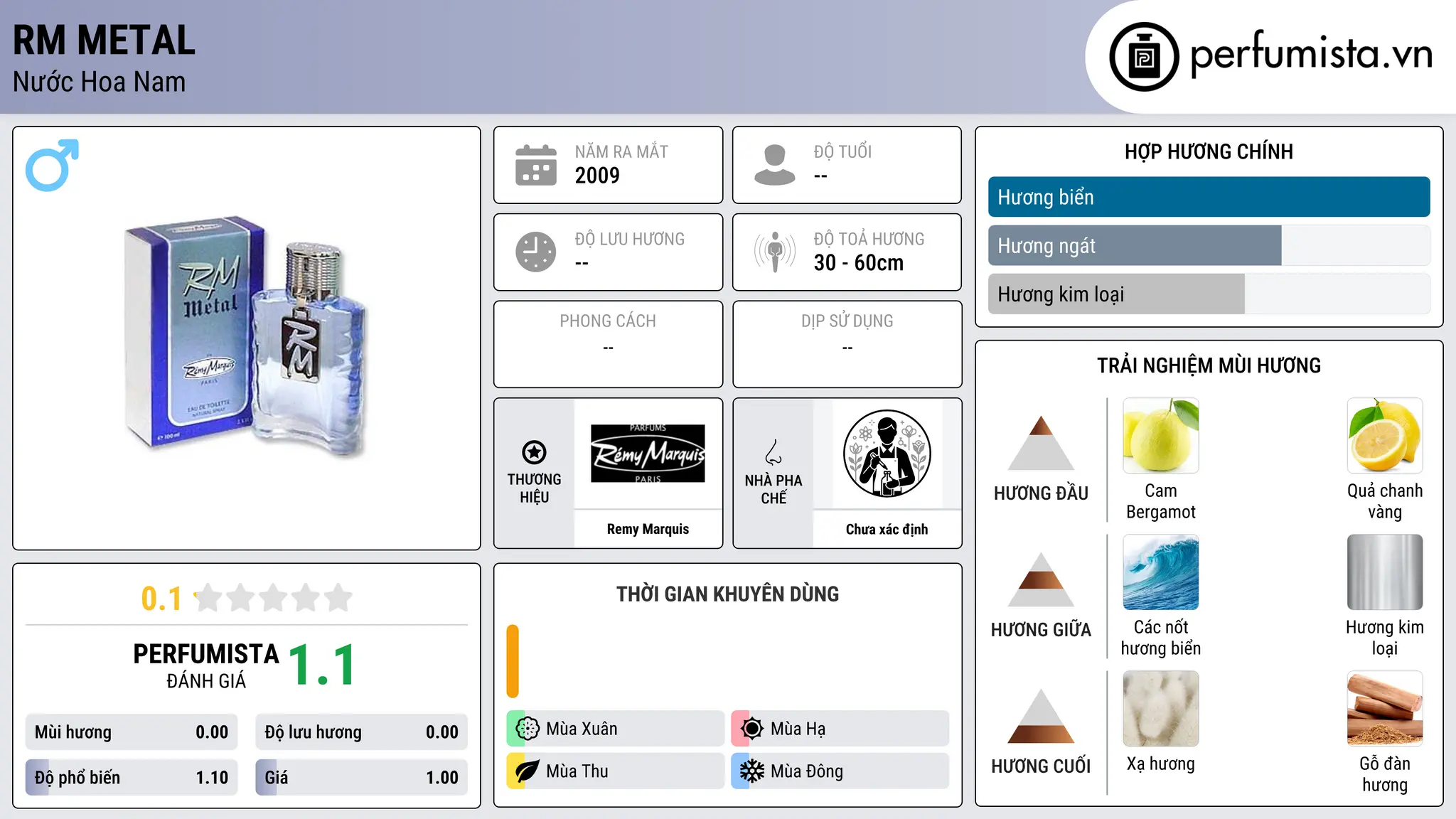Image resolution: width=1456 pixels, height=819 pixels.
Task: Select the Quả chanh vàng lemon image
Action: pos(1385,436)
